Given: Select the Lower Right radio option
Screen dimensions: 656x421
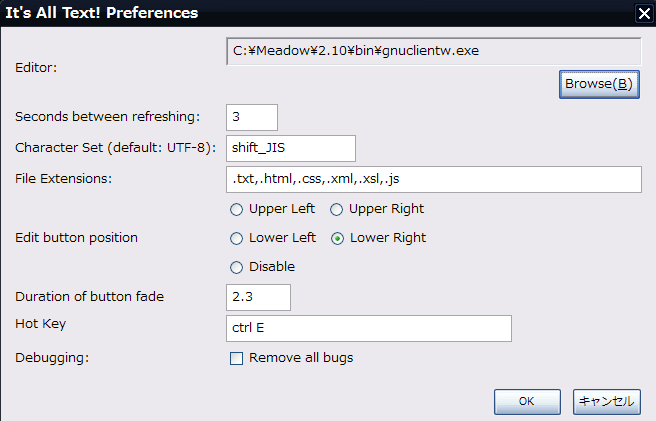Looking at the screenshot, I should point(338,238).
